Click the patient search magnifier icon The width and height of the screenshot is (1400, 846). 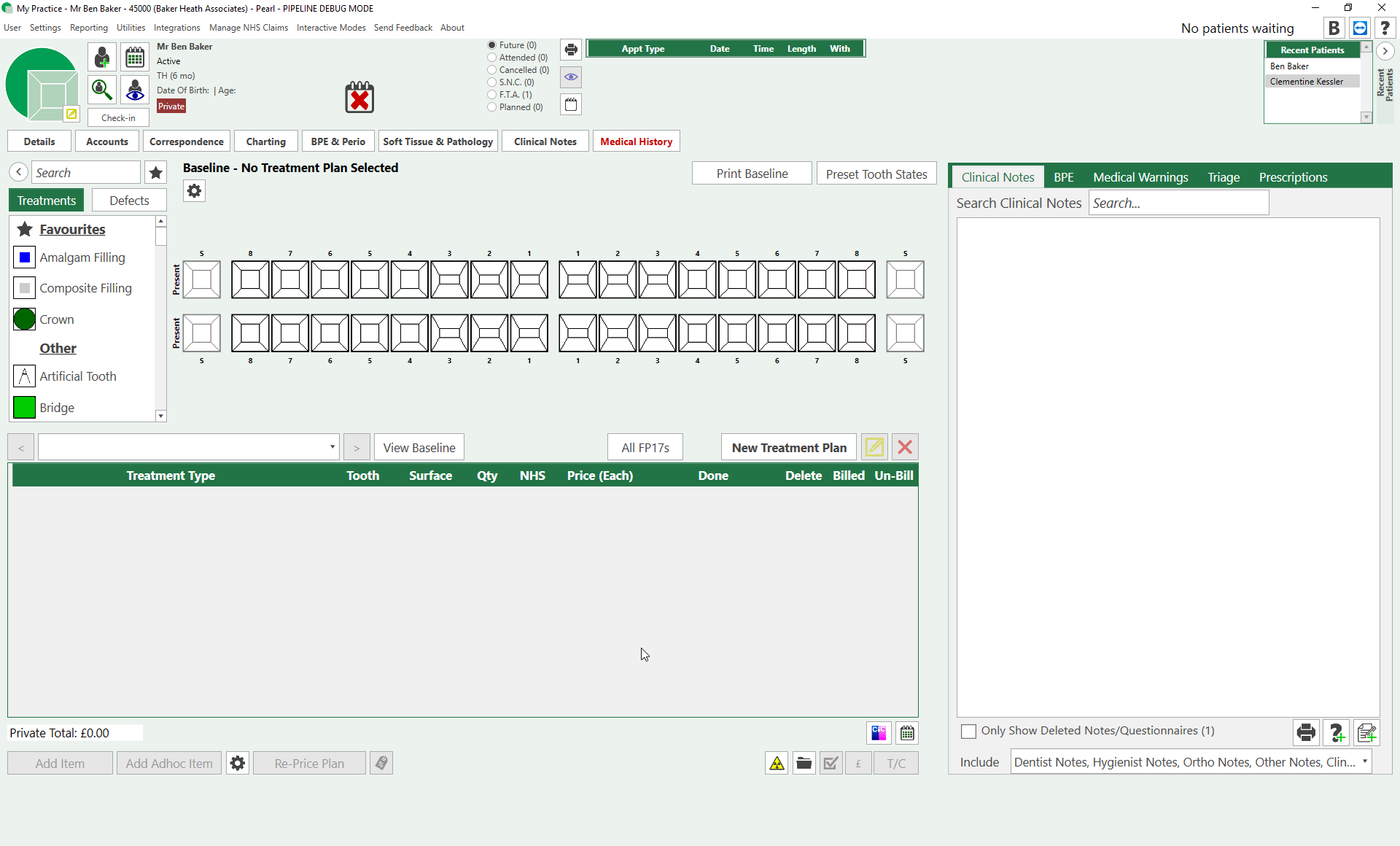102,90
